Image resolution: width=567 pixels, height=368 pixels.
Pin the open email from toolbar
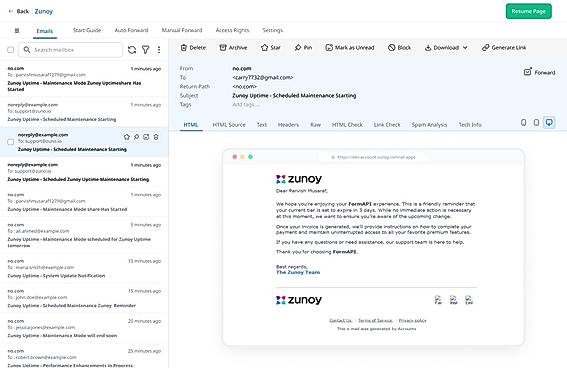tap(303, 47)
